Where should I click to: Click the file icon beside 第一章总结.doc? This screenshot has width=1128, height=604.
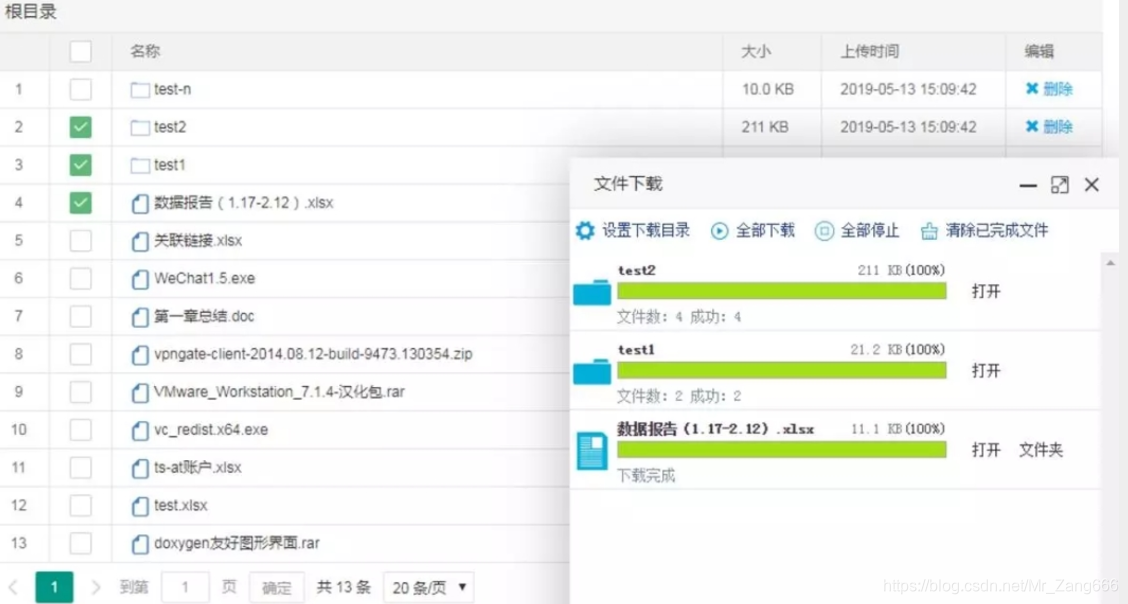coord(140,318)
